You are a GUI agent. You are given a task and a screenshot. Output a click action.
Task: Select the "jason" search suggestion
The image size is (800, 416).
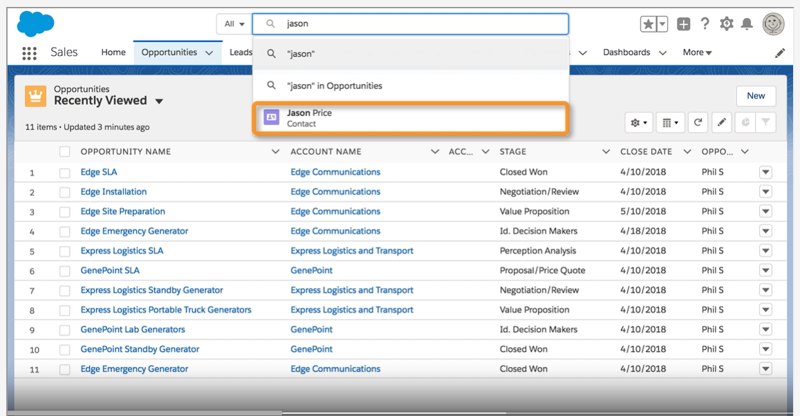click(411, 54)
